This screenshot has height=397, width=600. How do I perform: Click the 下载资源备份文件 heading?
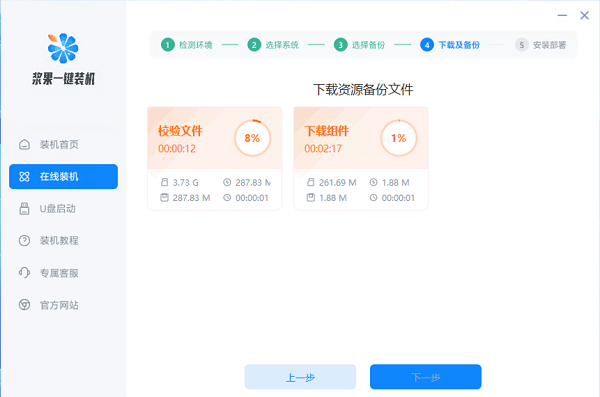point(363,90)
